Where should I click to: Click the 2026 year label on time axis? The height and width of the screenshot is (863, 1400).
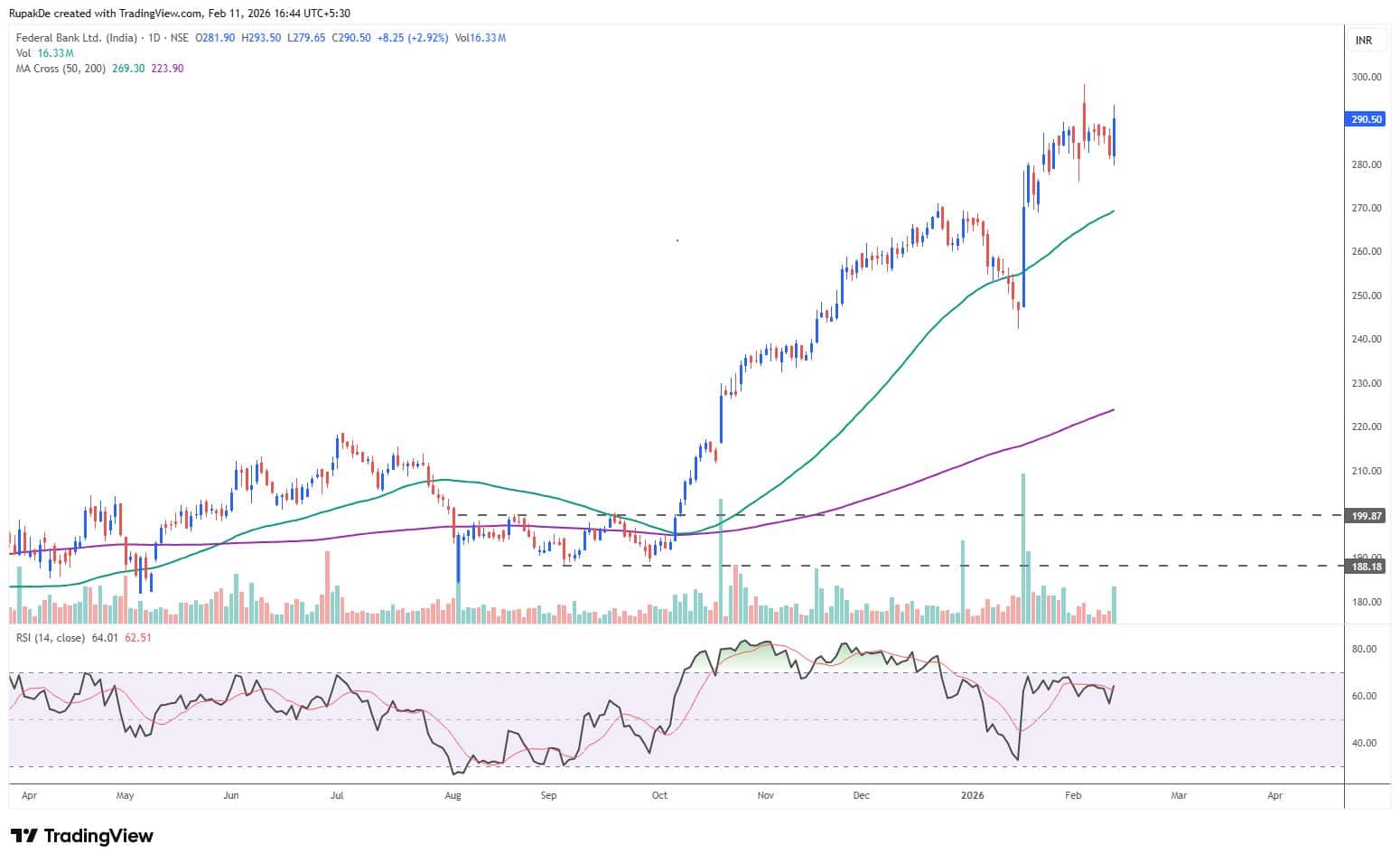tap(972, 796)
